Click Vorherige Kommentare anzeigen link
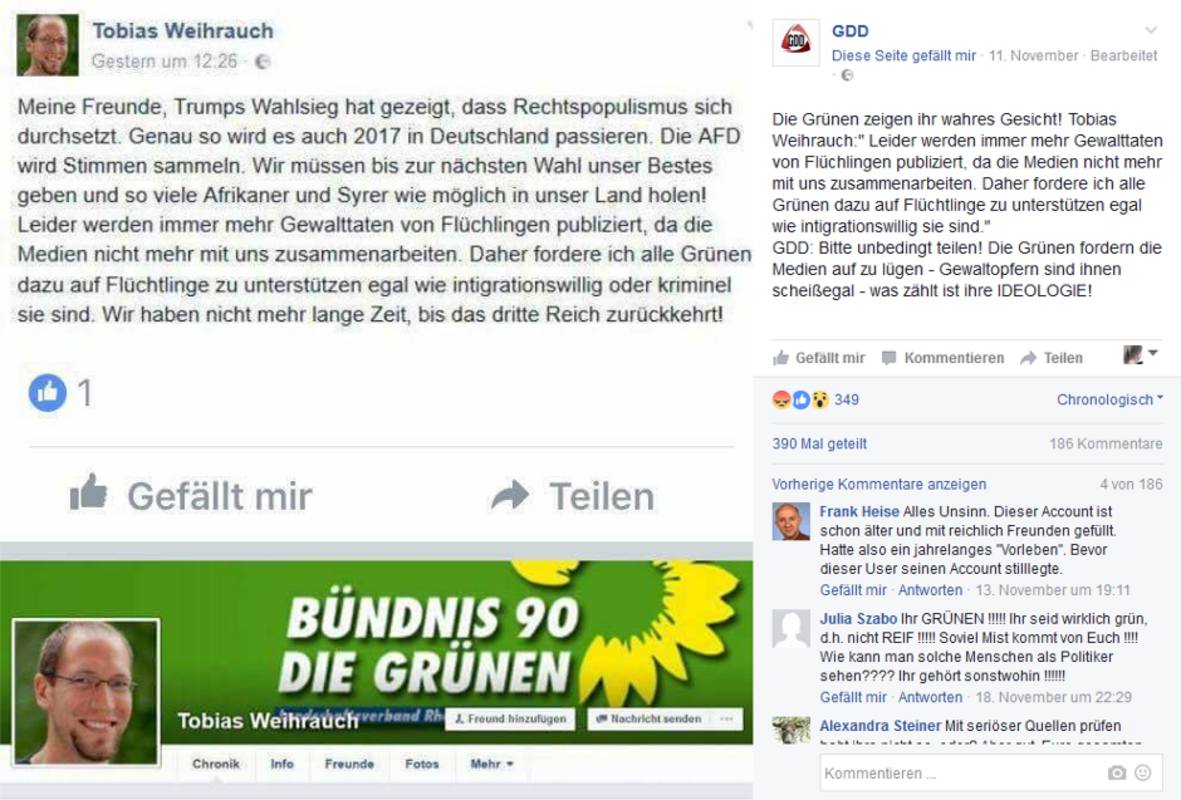Screen dimensions: 1181x800 tap(879, 484)
